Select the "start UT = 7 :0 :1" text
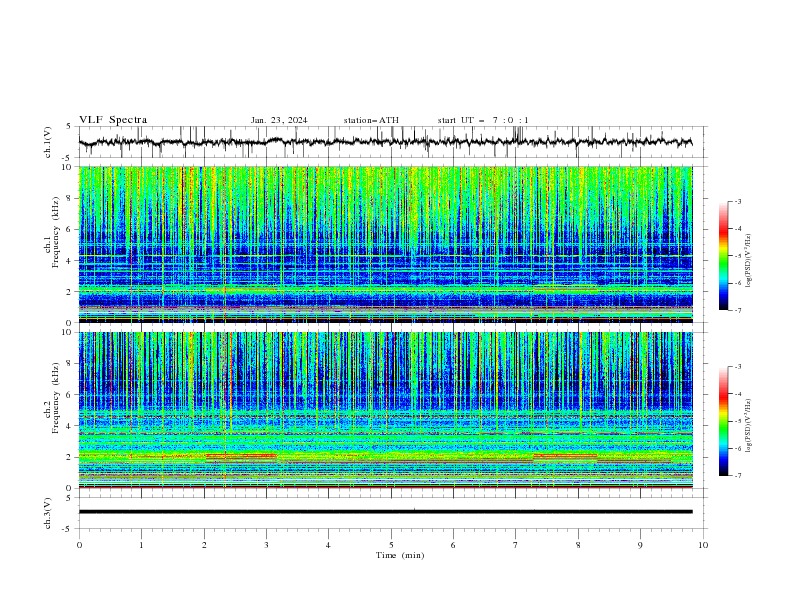792x612 pixels. click(483, 120)
